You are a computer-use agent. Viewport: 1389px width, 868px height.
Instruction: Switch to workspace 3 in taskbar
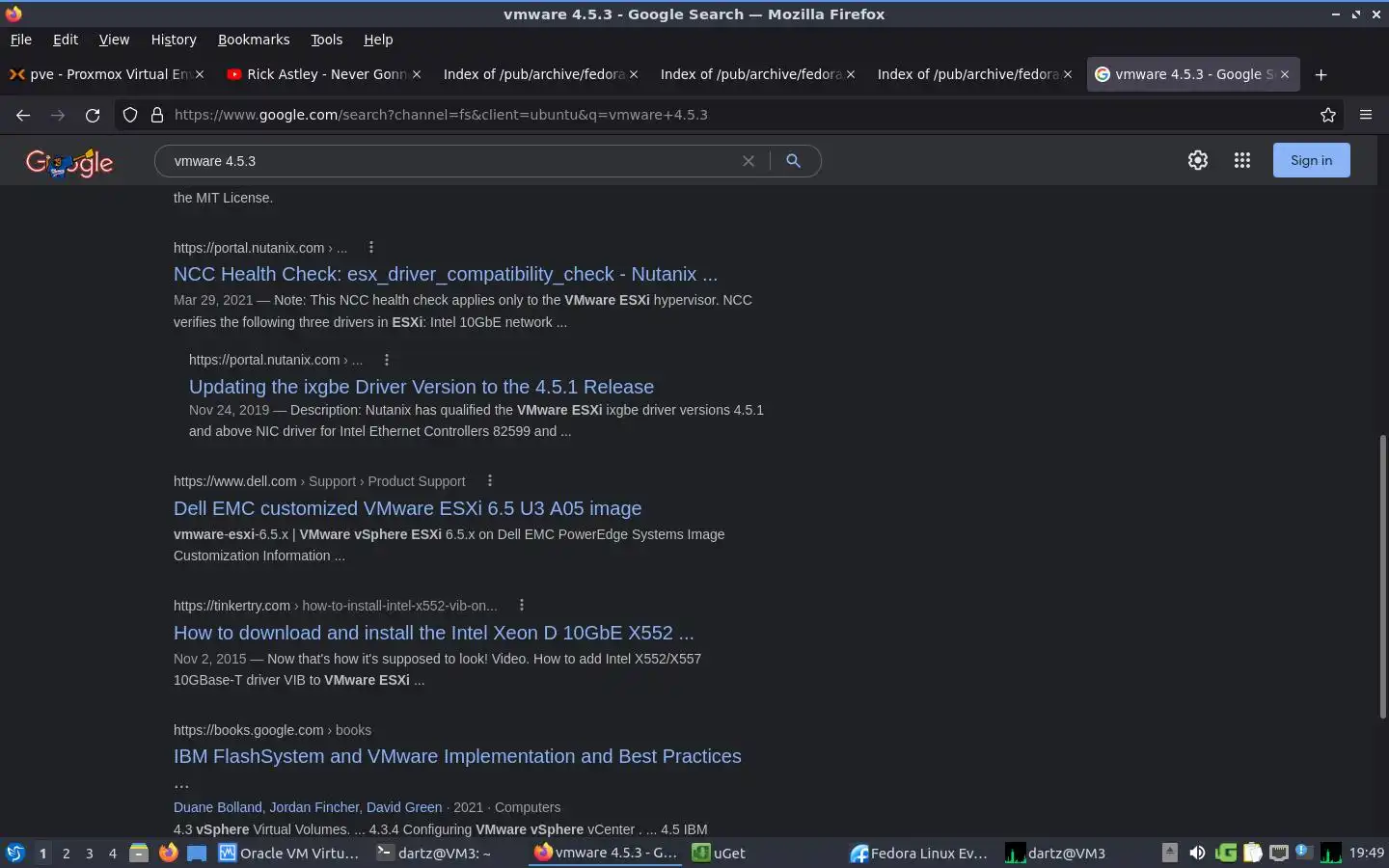pyautogui.click(x=90, y=854)
